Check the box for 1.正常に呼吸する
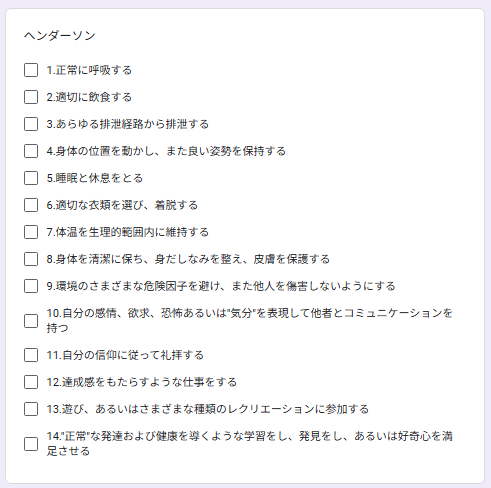This screenshot has width=491, height=488. point(31,70)
